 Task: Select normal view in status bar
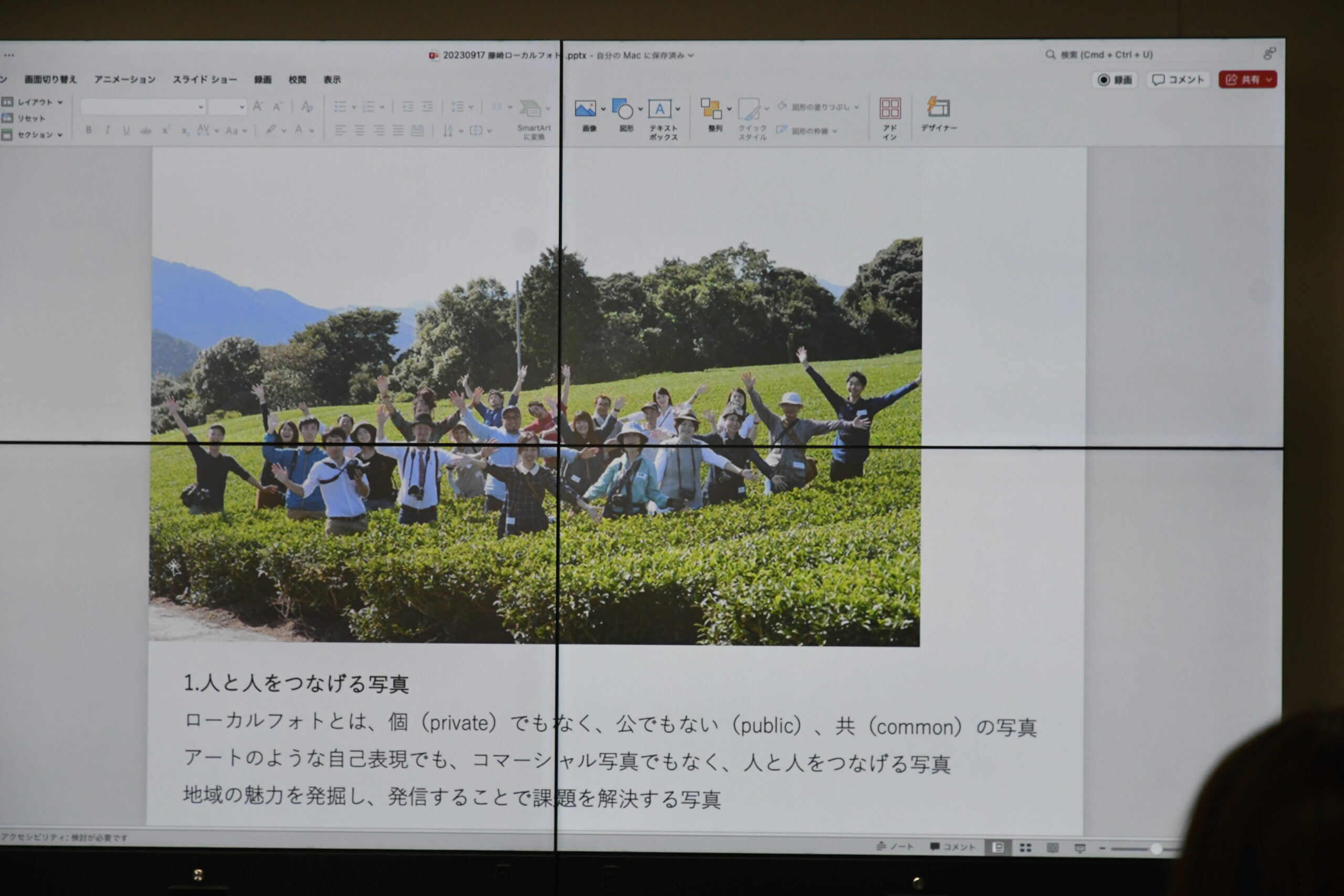pyautogui.click(x=997, y=847)
